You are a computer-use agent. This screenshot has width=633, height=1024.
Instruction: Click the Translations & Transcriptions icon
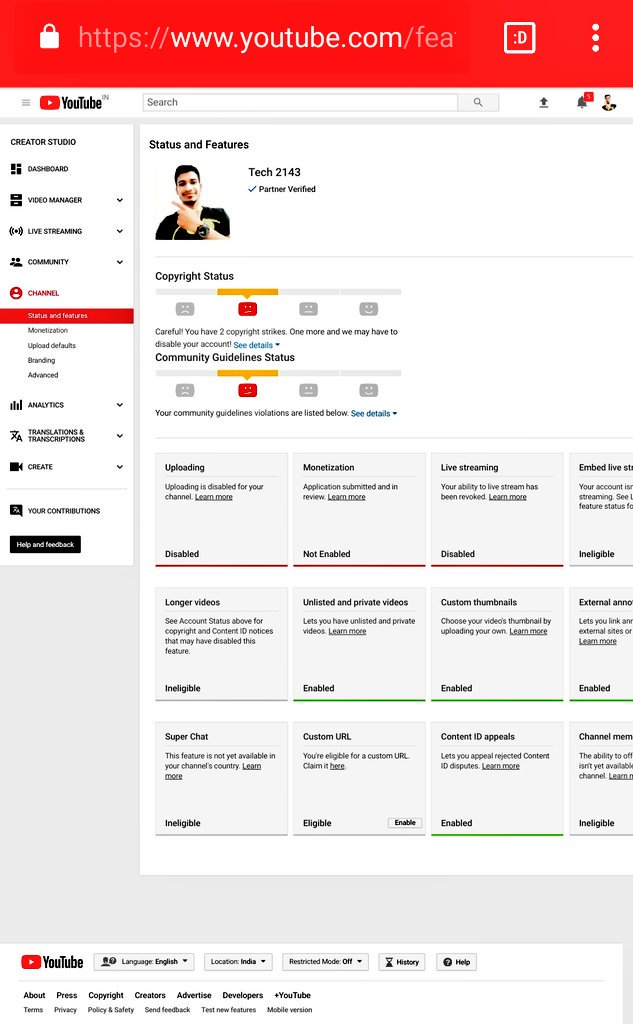pos(16,436)
